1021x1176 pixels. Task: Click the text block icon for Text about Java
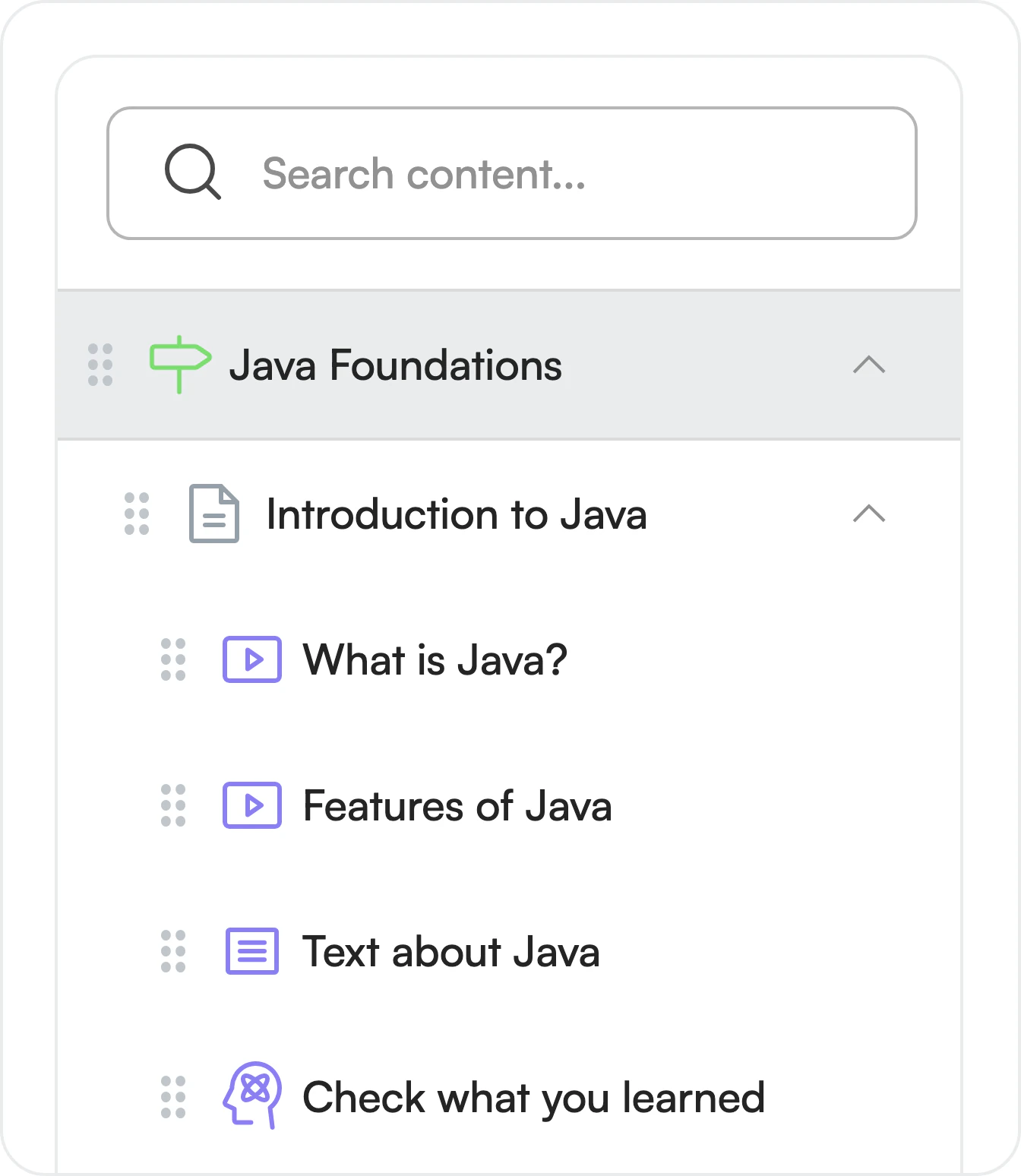252,951
